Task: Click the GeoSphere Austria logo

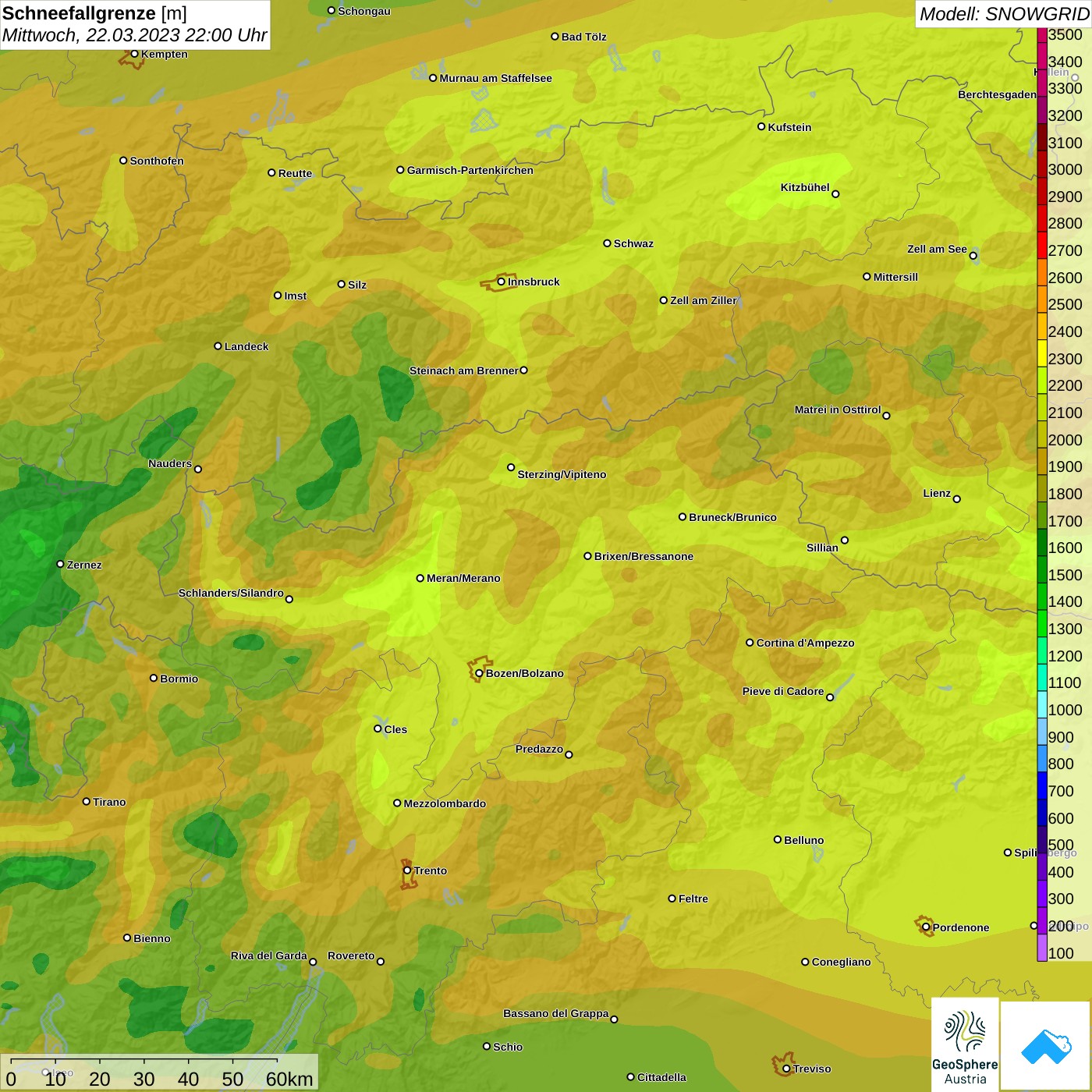Action: coord(965,1043)
